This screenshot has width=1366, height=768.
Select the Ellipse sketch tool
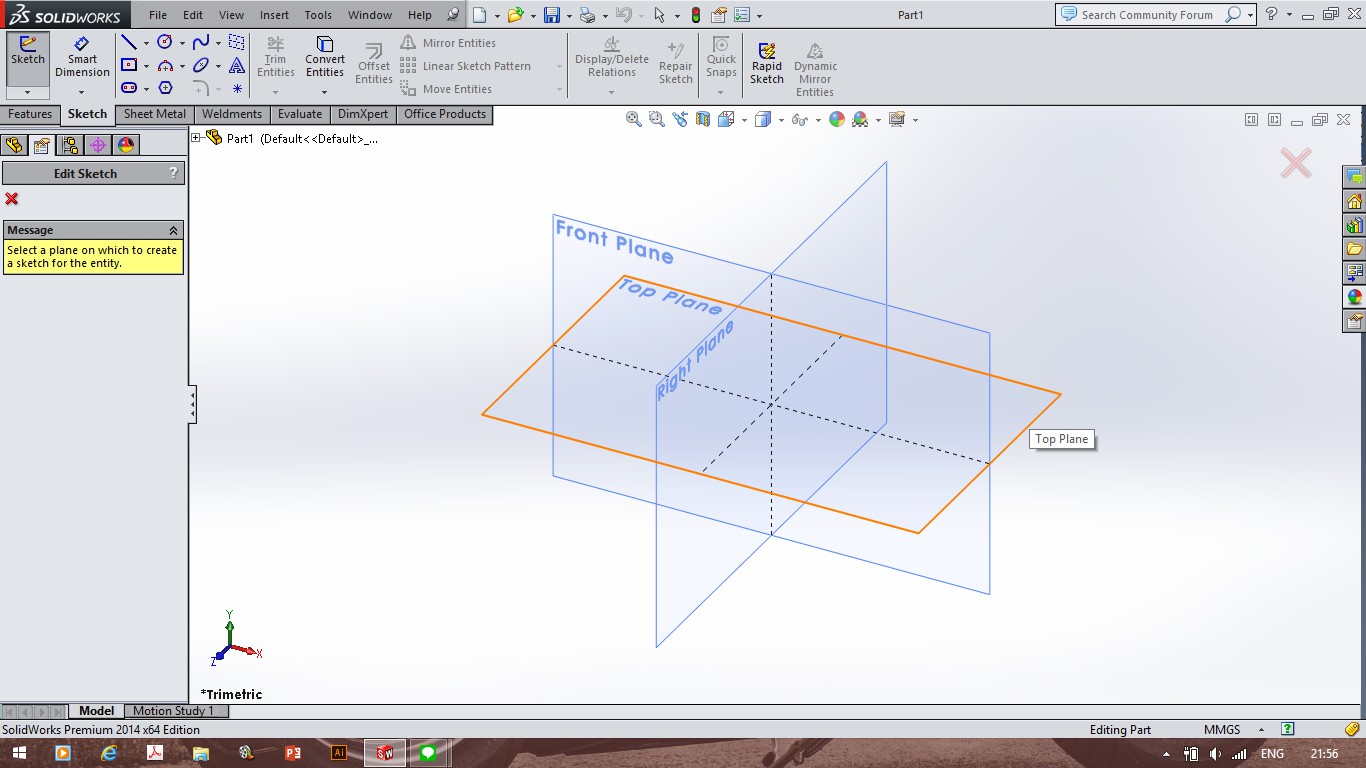tap(201, 65)
